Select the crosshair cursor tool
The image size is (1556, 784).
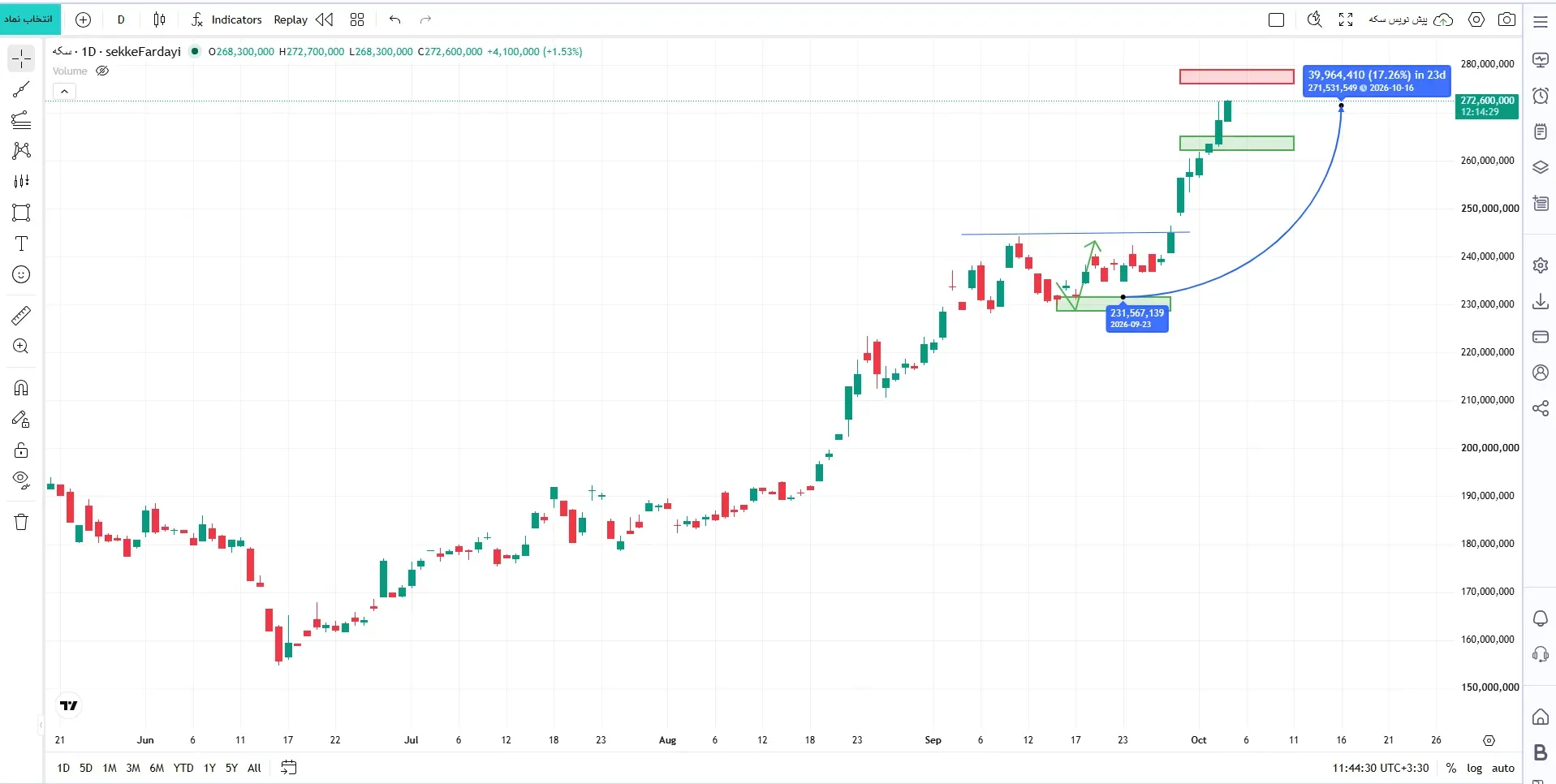pyautogui.click(x=21, y=58)
